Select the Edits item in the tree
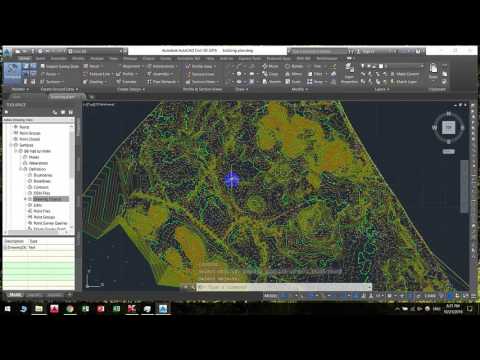480x360 pixels. 38,205
